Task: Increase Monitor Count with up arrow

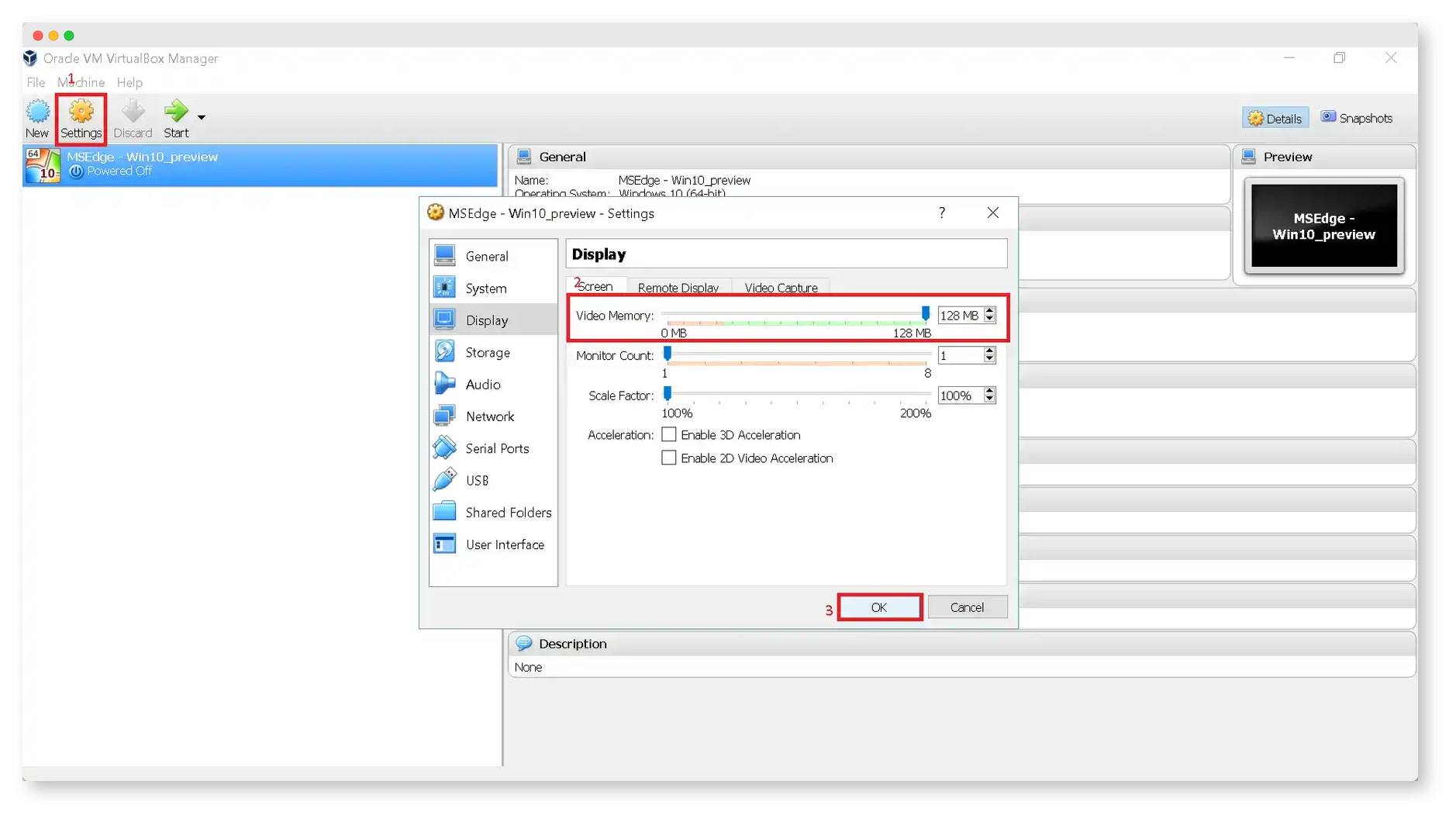Action: coord(989,351)
